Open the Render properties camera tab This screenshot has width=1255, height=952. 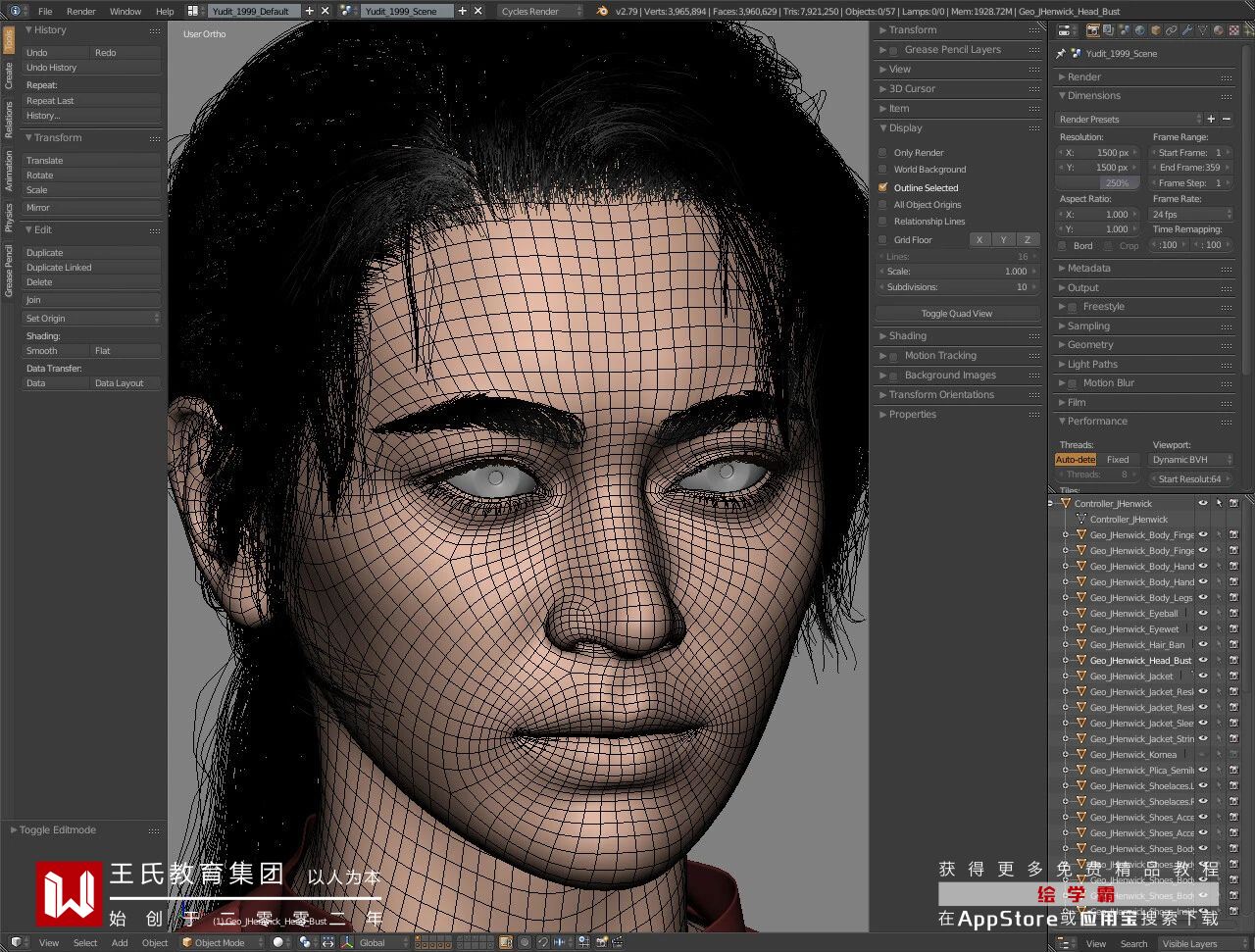click(x=1092, y=31)
